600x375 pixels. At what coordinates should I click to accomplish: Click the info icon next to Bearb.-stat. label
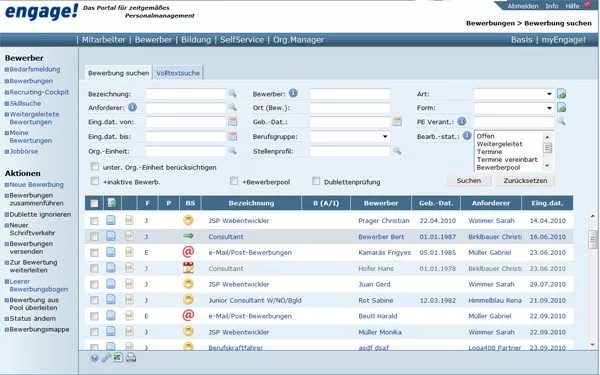click(467, 135)
